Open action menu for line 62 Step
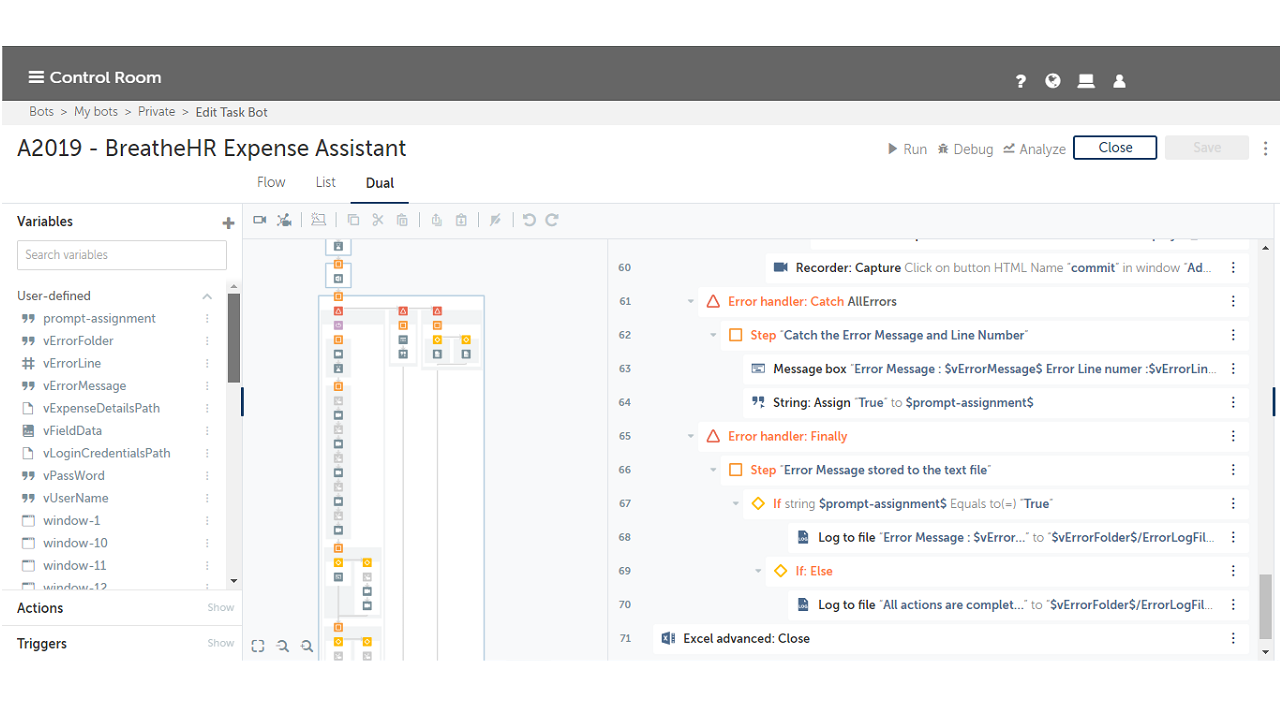 pos(1233,335)
